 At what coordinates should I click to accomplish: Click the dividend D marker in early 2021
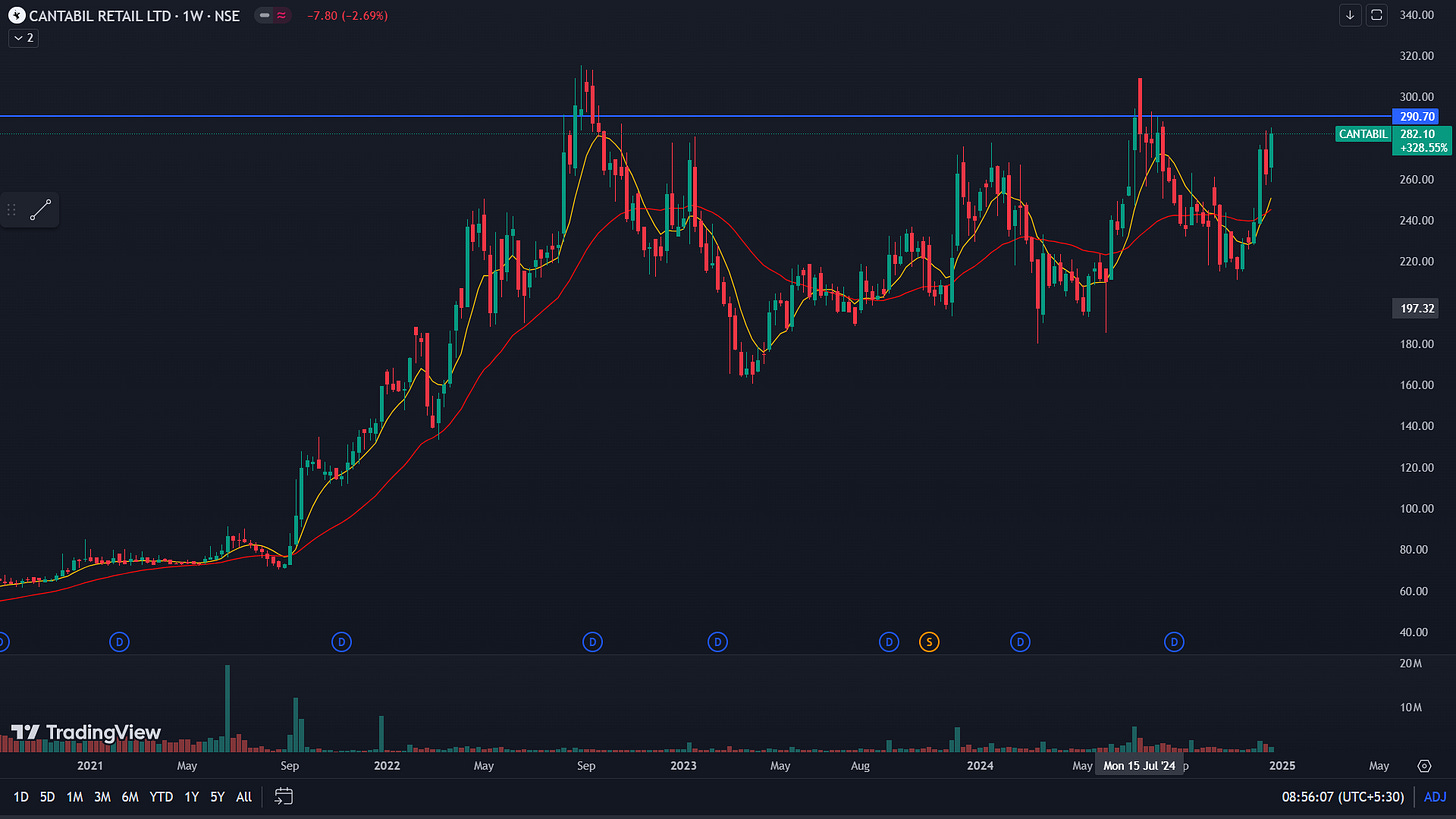pos(120,641)
